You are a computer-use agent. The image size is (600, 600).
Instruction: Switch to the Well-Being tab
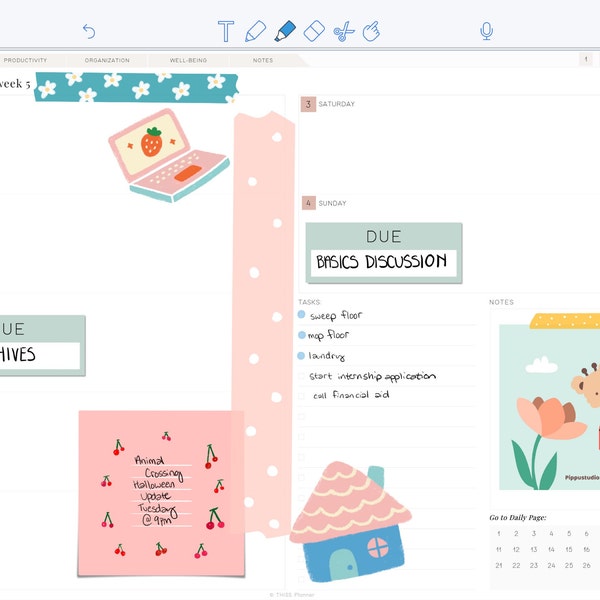click(188, 60)
